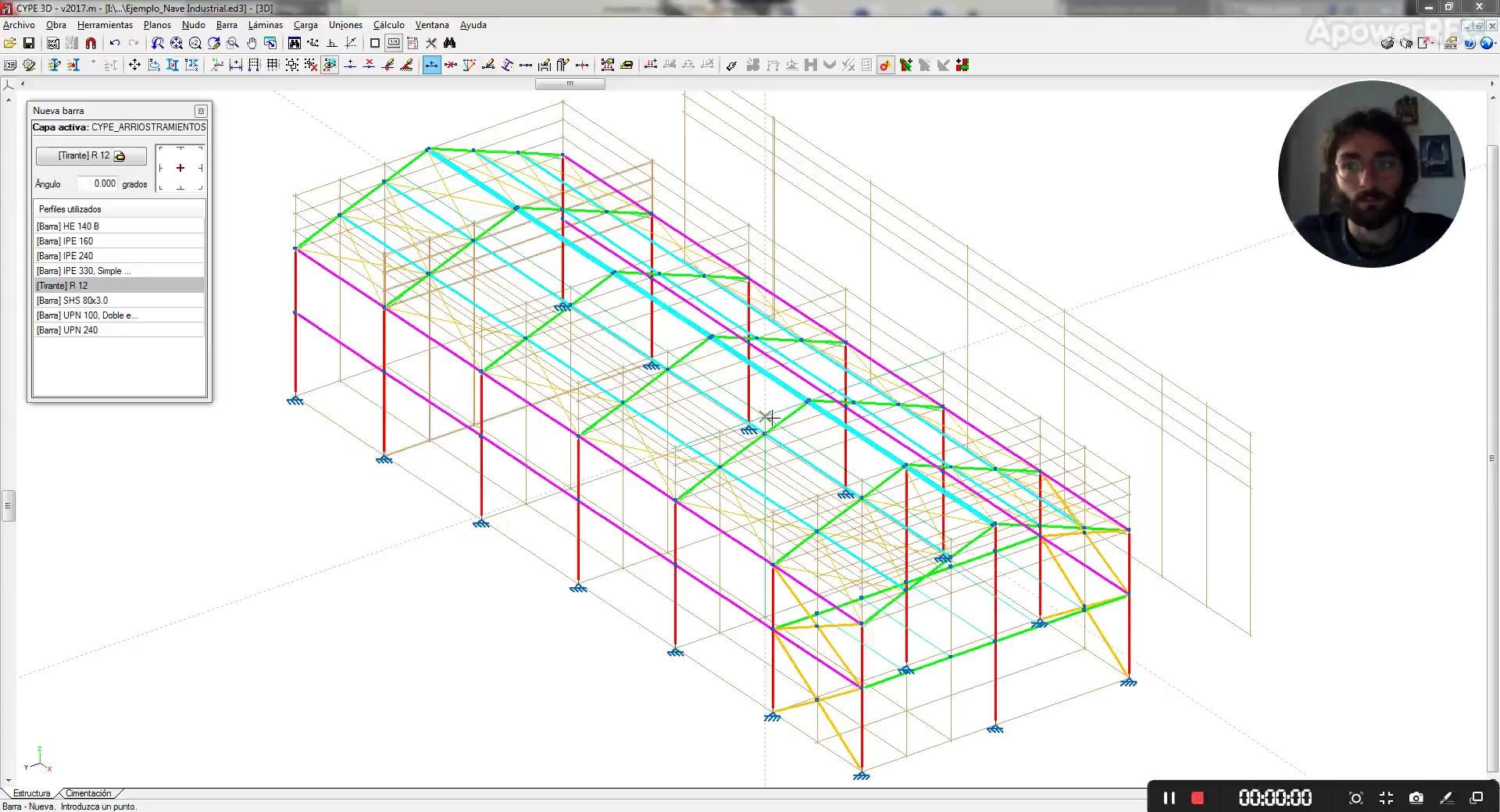Open the folder icon to load file
The width and height of the screenshot is (1500, 812).
pyautogui.click(x=10, y=44)
